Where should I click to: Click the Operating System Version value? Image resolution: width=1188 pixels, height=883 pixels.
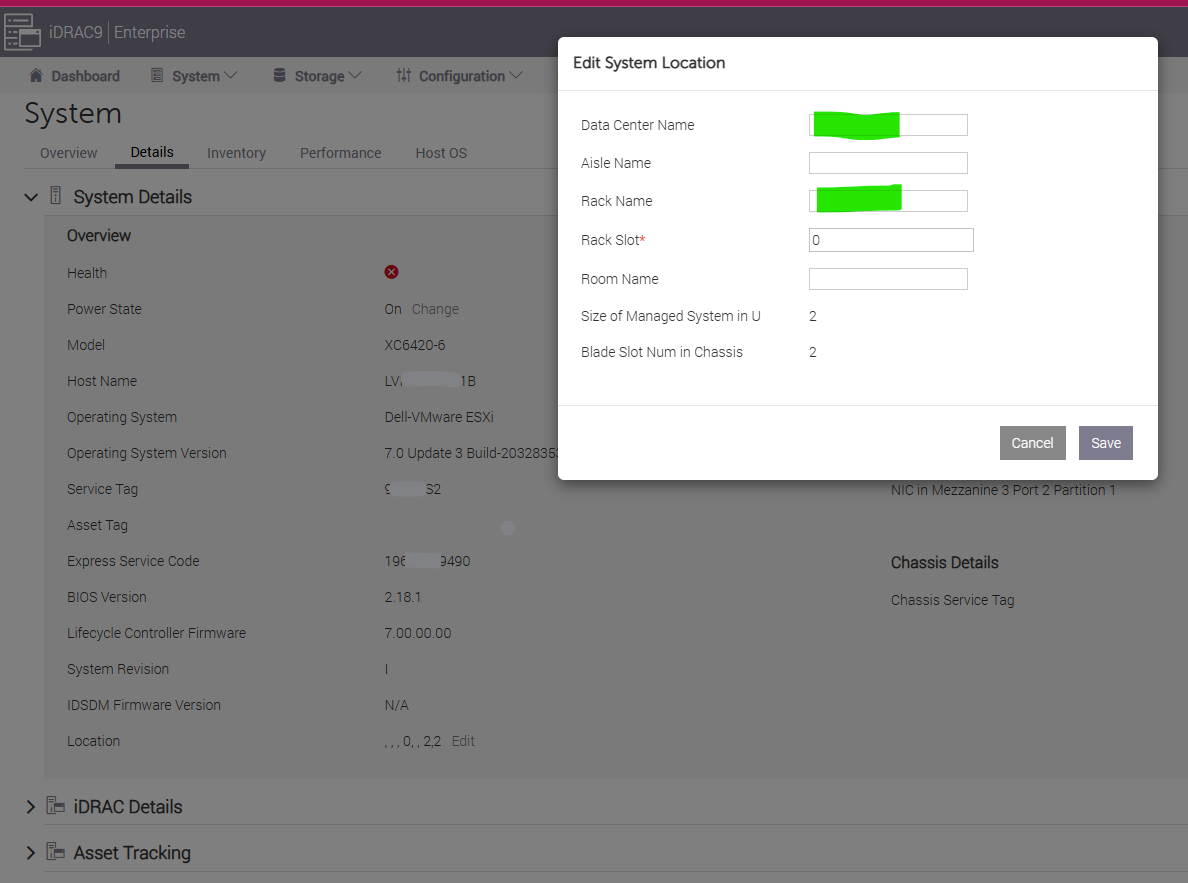(471, 453)
